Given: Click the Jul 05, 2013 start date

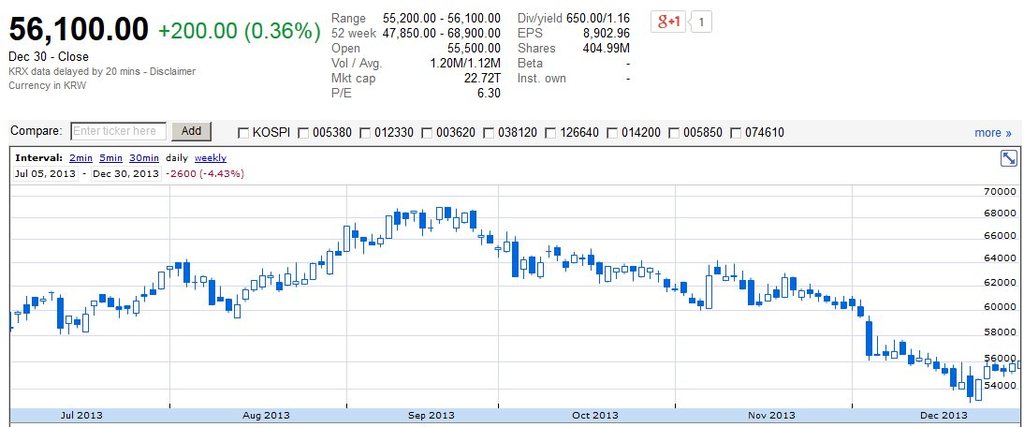Looking at the screenshot, I should (45, 174).
